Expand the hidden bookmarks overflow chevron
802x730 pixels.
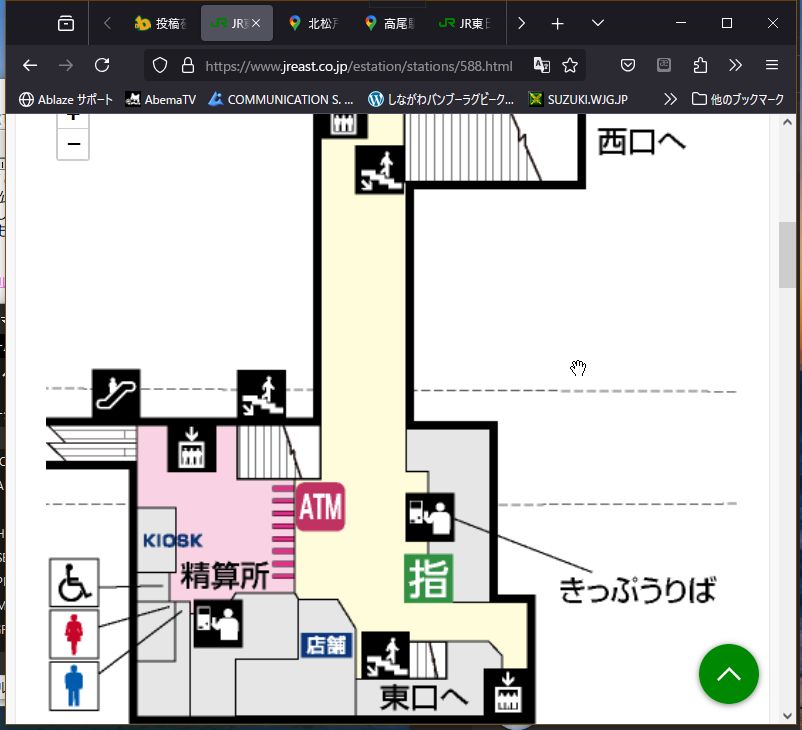tap(671, 99)
